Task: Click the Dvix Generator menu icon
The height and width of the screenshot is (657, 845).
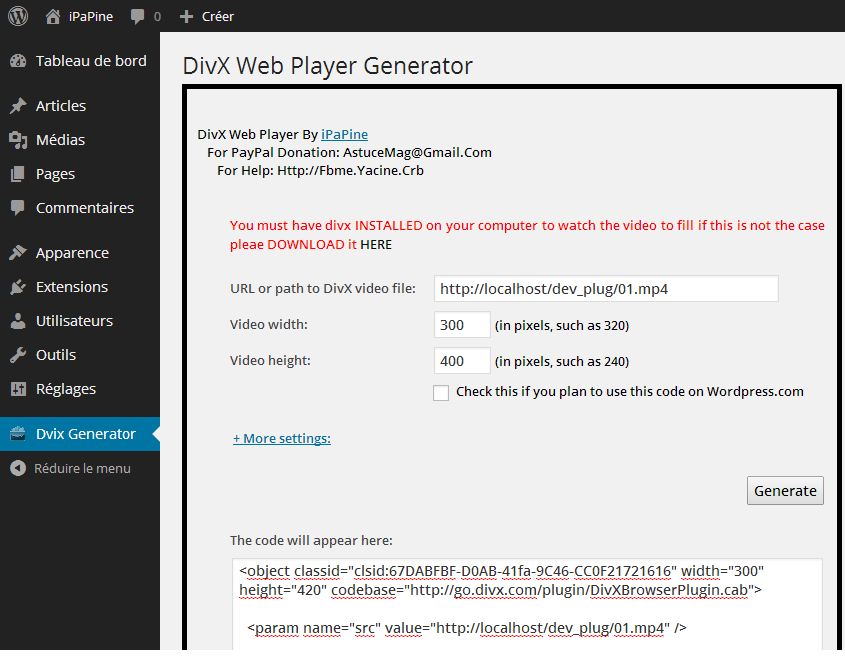Action: 18,433
